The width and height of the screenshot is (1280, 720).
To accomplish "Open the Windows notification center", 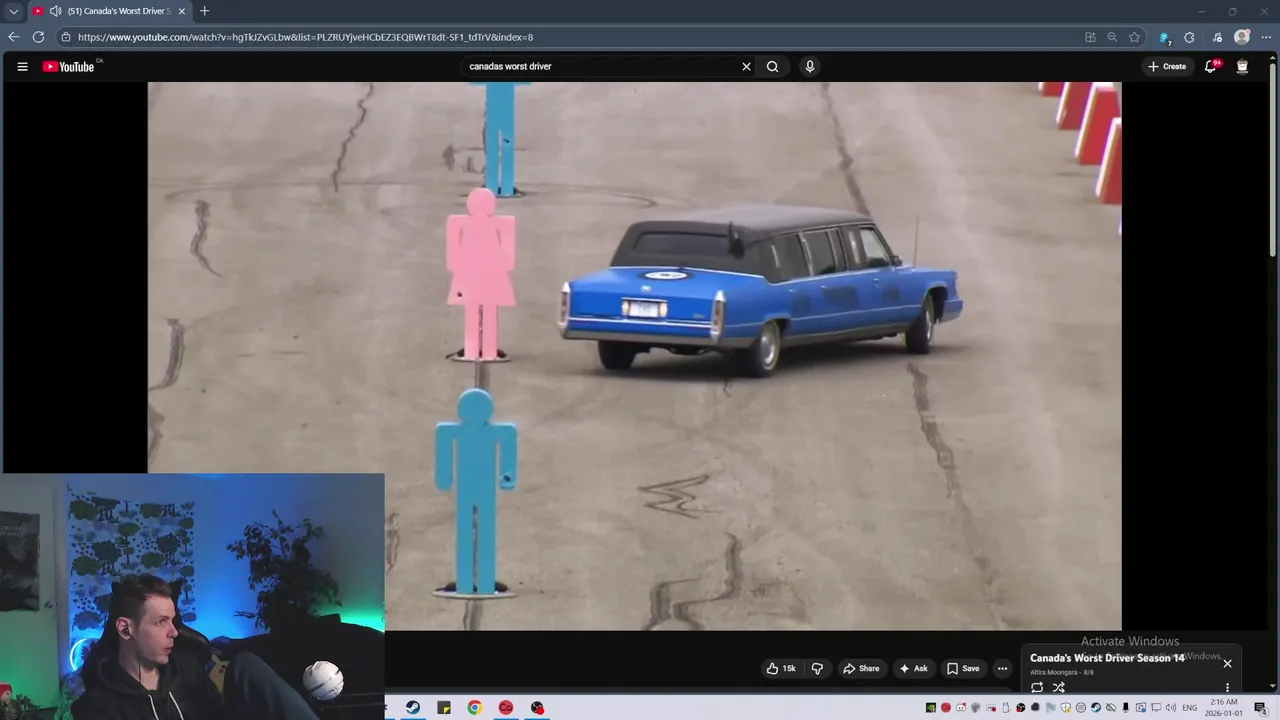I will 1260,708.
